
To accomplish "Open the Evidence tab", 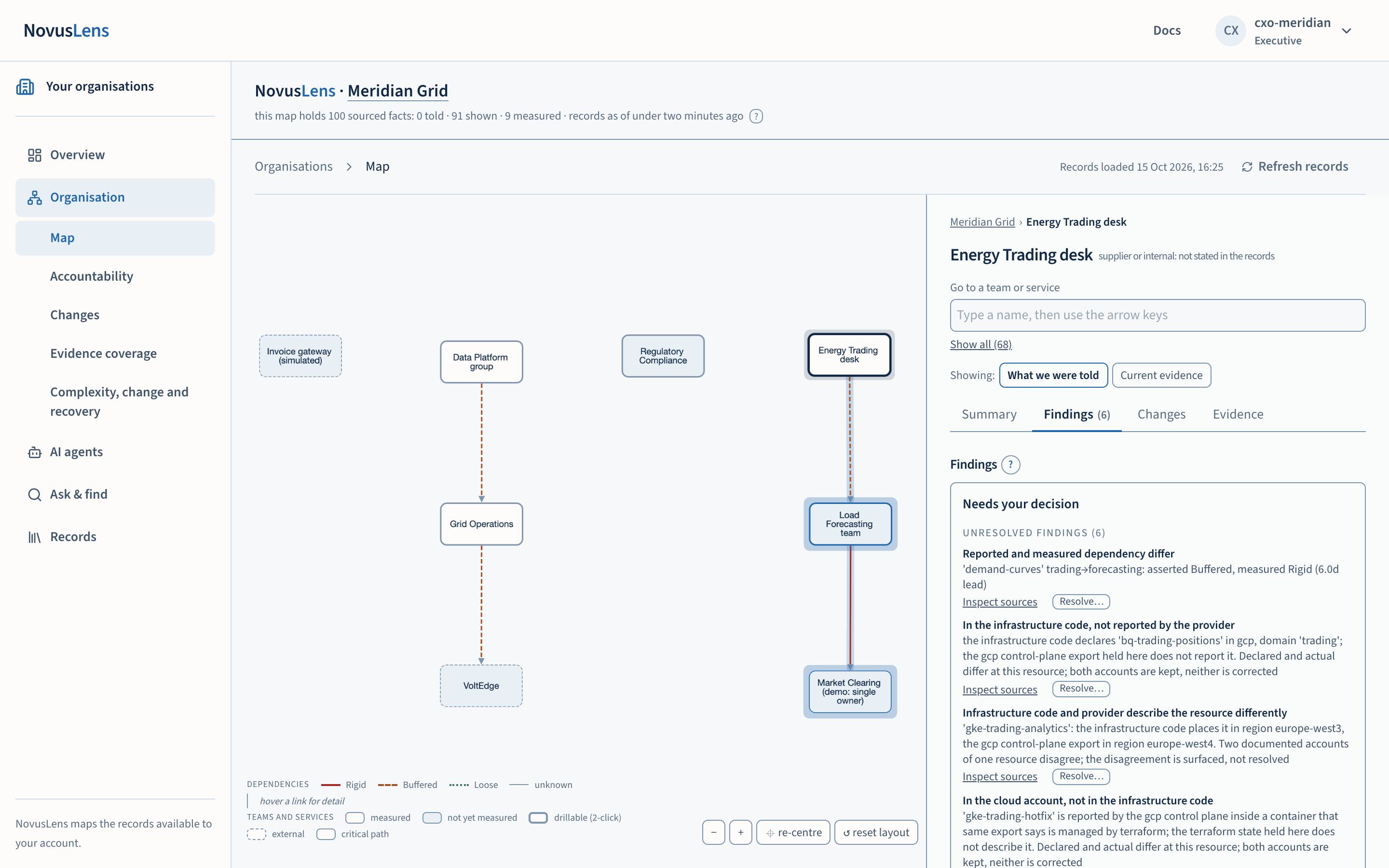I will [1238, 415].
